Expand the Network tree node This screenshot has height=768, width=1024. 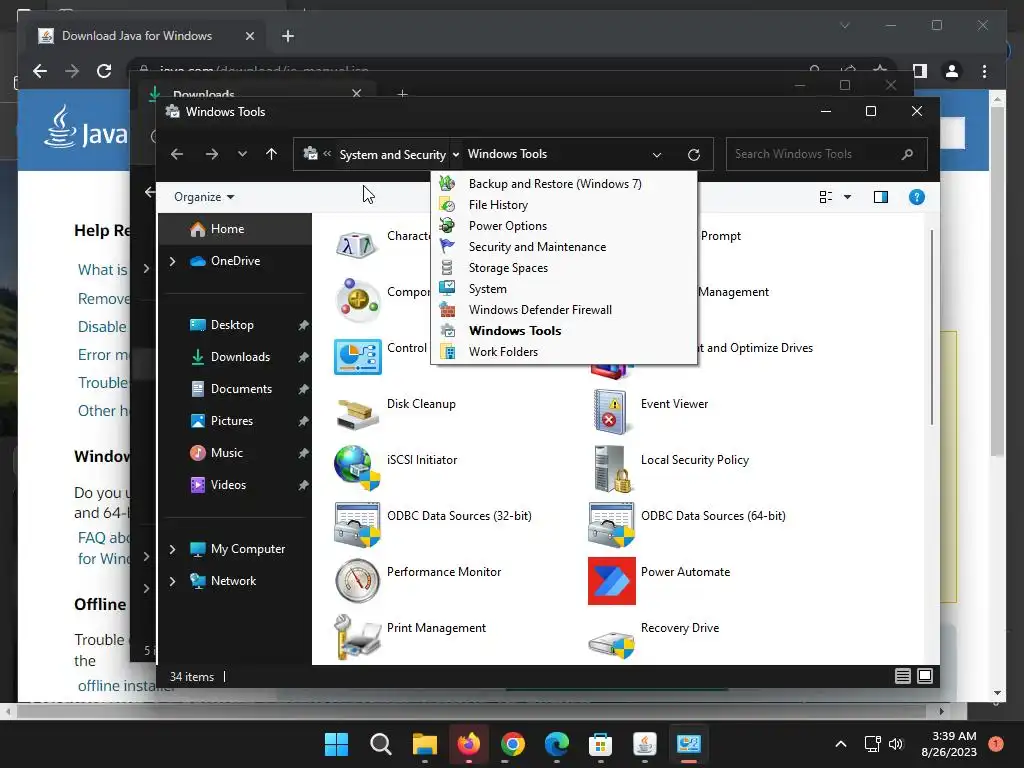[x=172, y=581]
